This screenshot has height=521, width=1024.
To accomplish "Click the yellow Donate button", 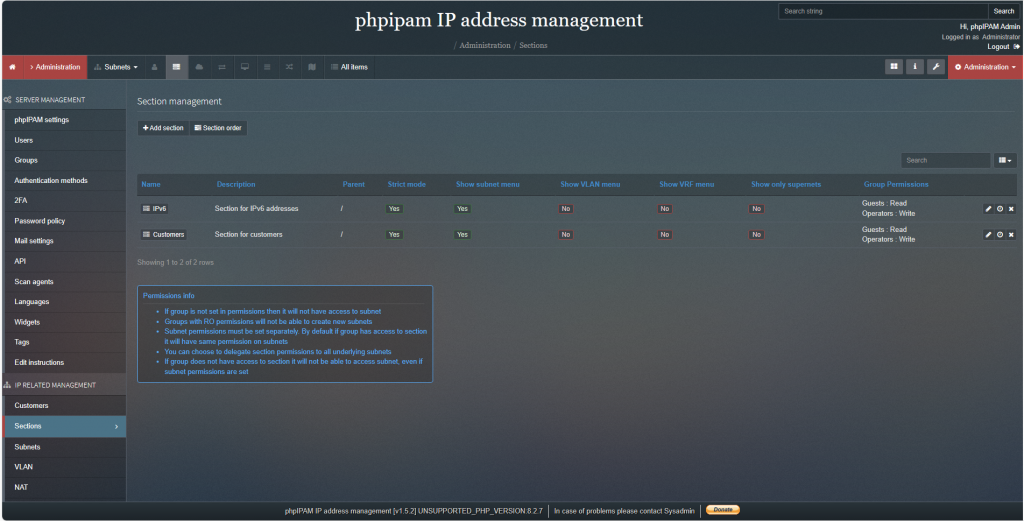I will coord(722,510).
